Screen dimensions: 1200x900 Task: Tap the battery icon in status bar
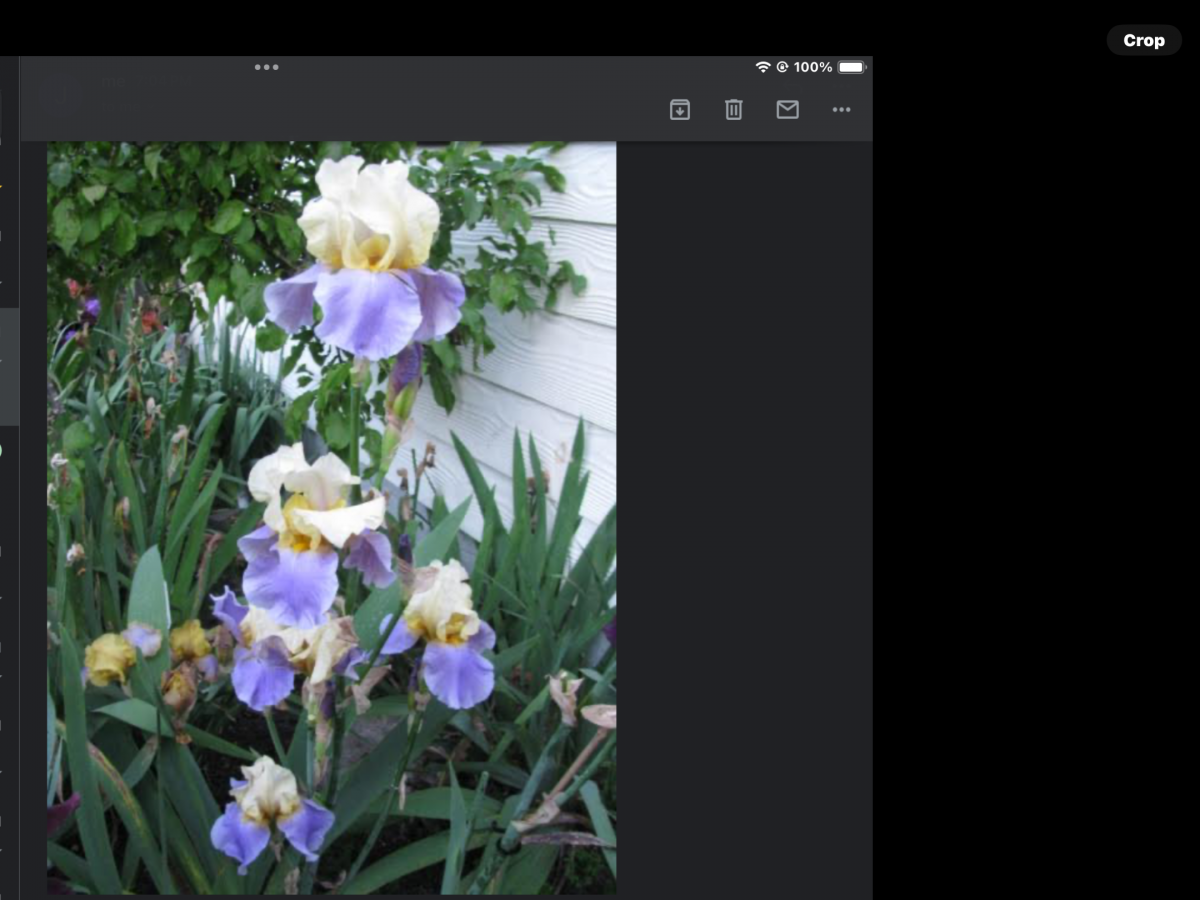coord(852,67)
